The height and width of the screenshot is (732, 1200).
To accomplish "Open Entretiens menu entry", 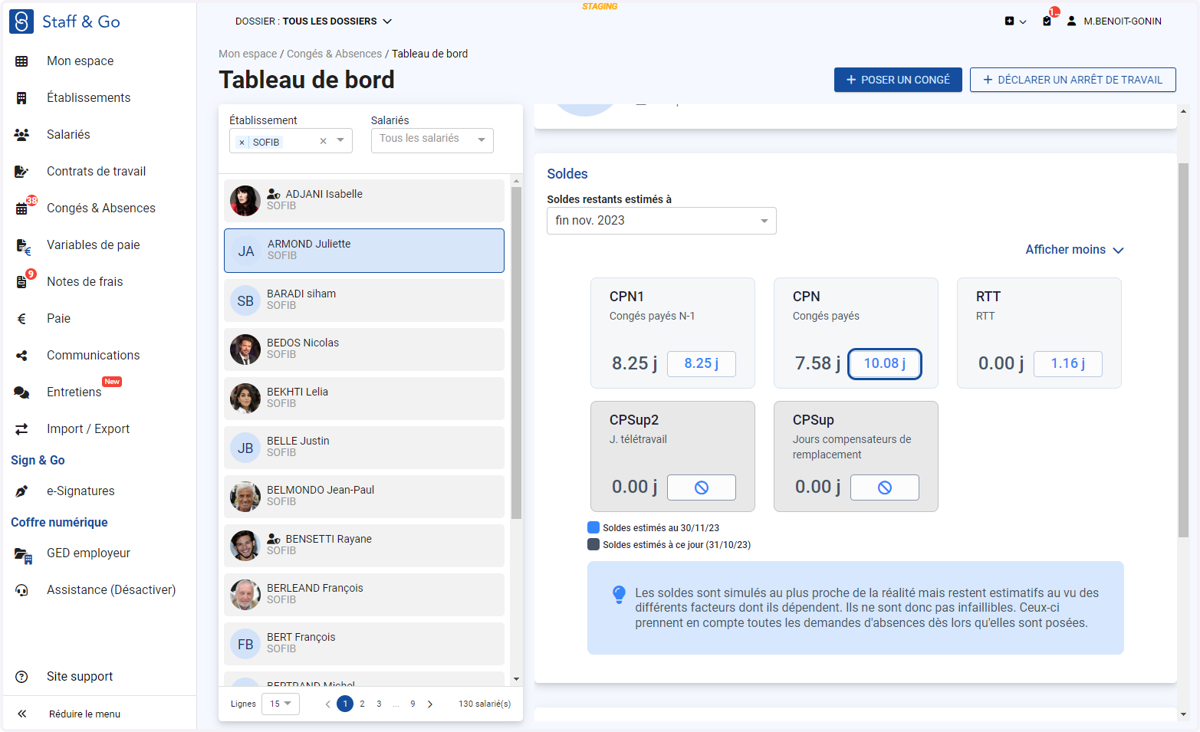I will click(x=74, y=392).
